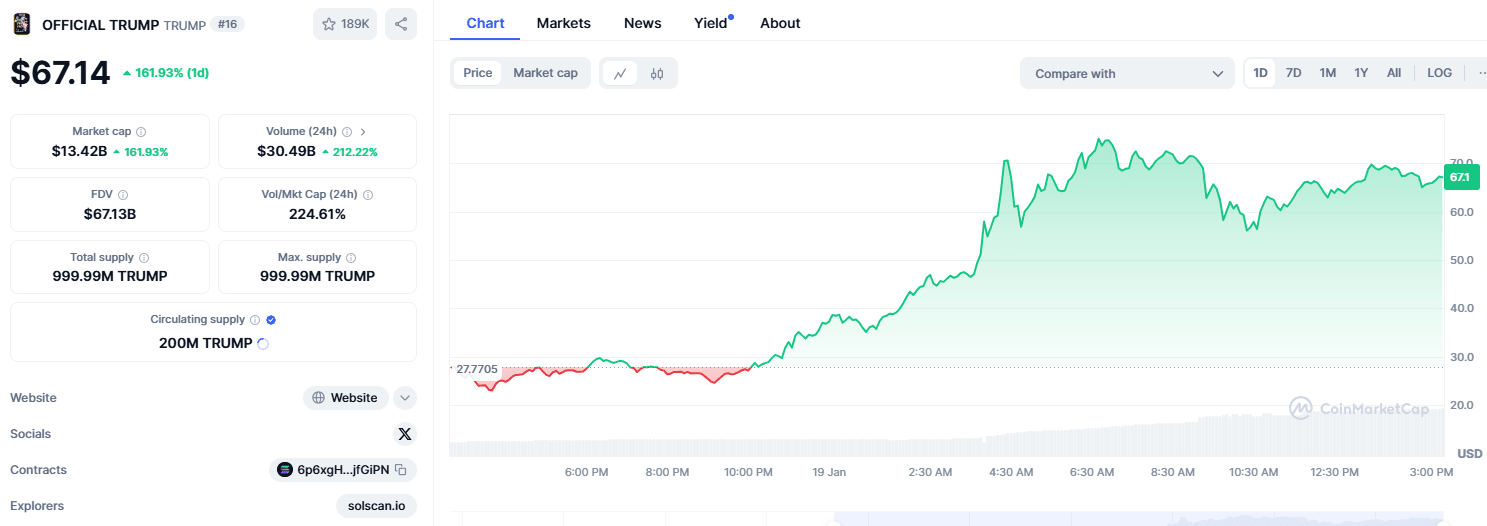Open the Compare with dropdown
Image resolution: width=1487 pixels, height=526 pixels.
tap(1128, 73)
